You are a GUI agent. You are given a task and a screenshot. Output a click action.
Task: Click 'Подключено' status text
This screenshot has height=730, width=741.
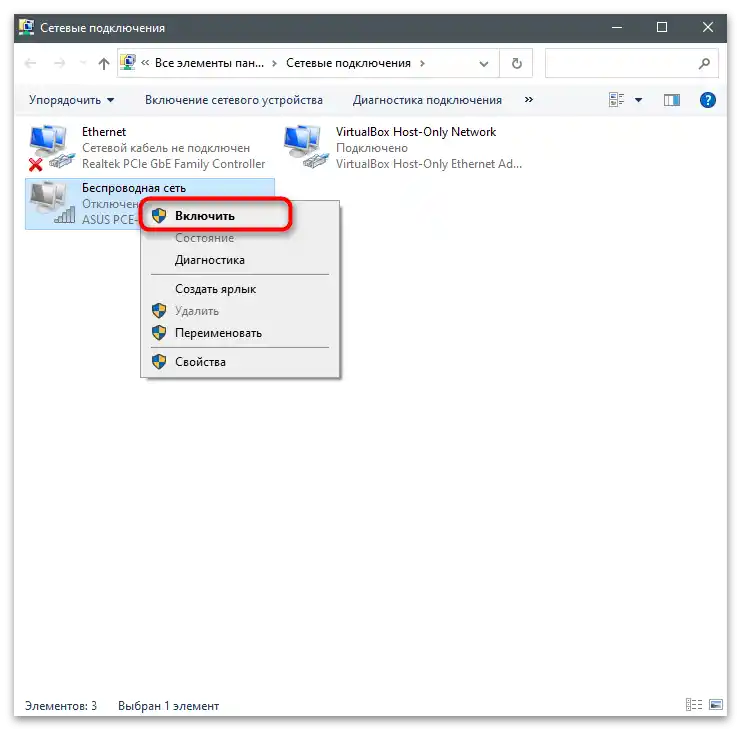372,148
